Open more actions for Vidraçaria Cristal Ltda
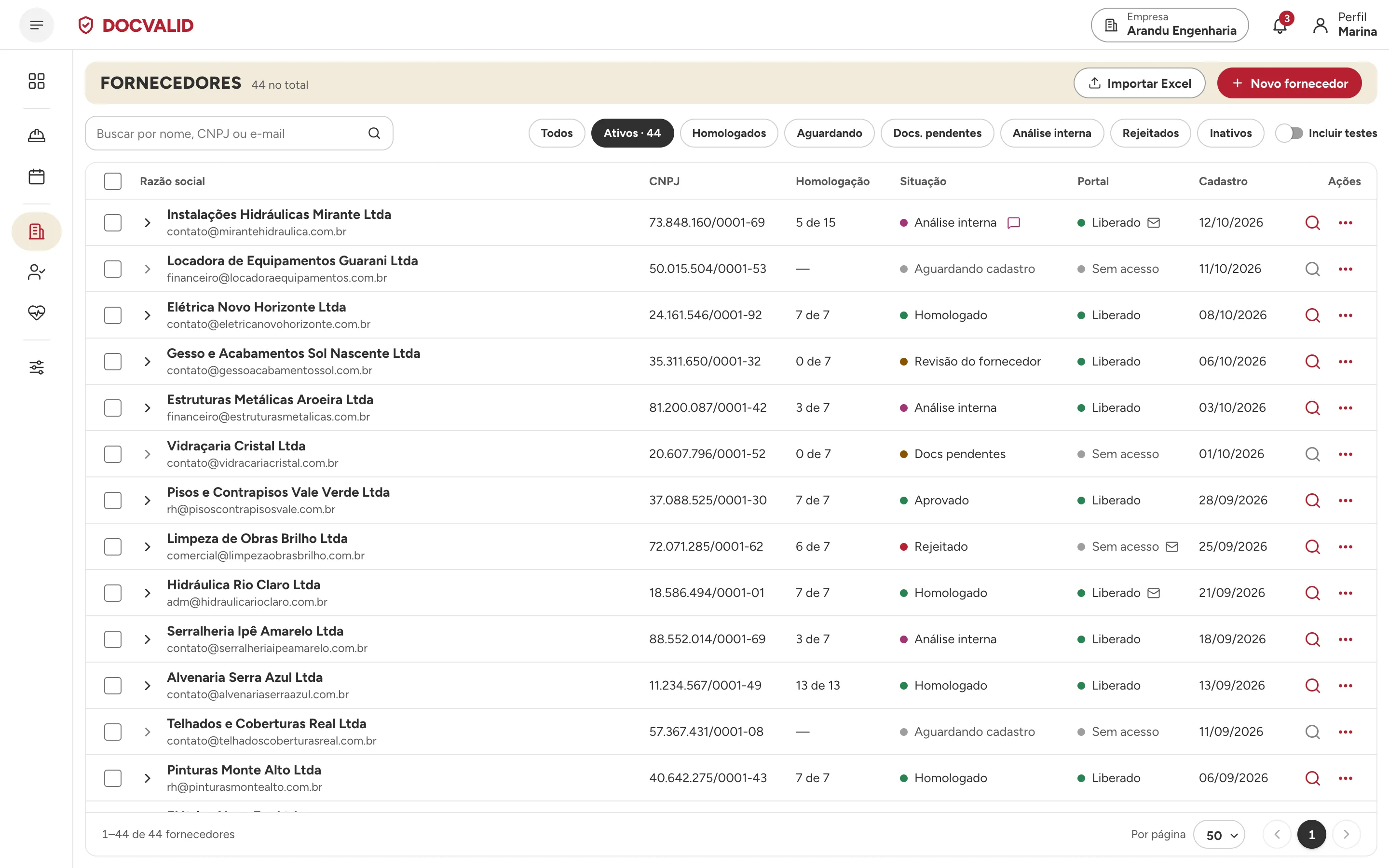The width and height of the screenshot is (1389, 868). tap(1346, 454)
